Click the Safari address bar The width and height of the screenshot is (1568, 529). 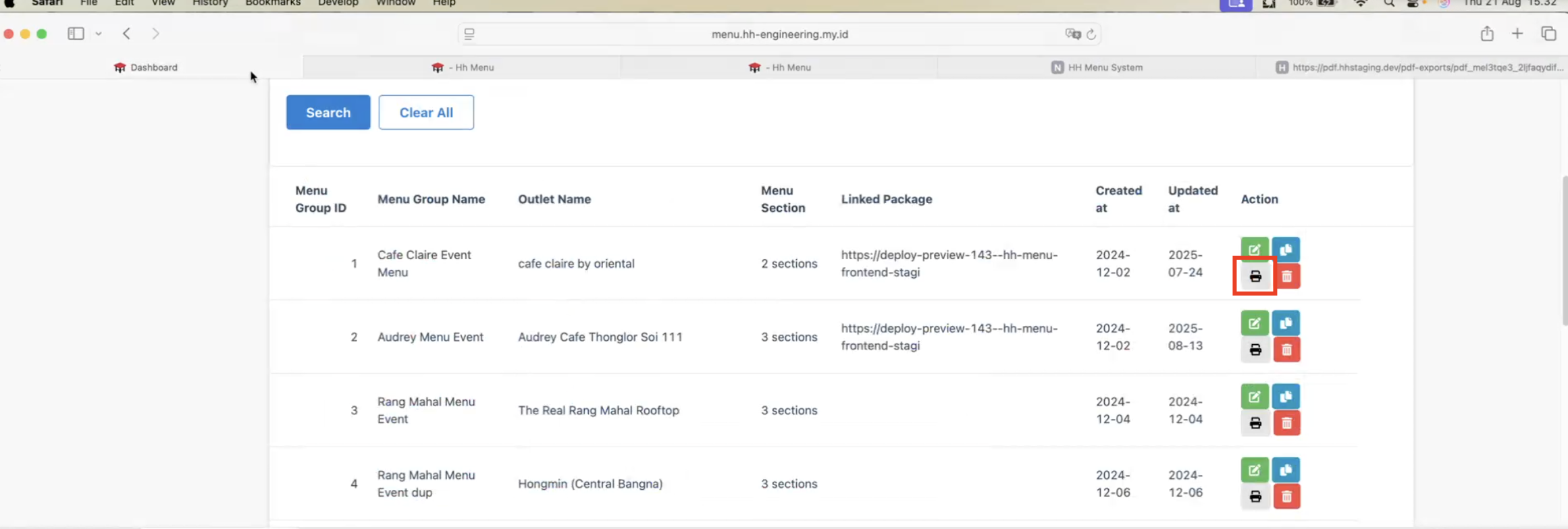(x=779, y=34)
